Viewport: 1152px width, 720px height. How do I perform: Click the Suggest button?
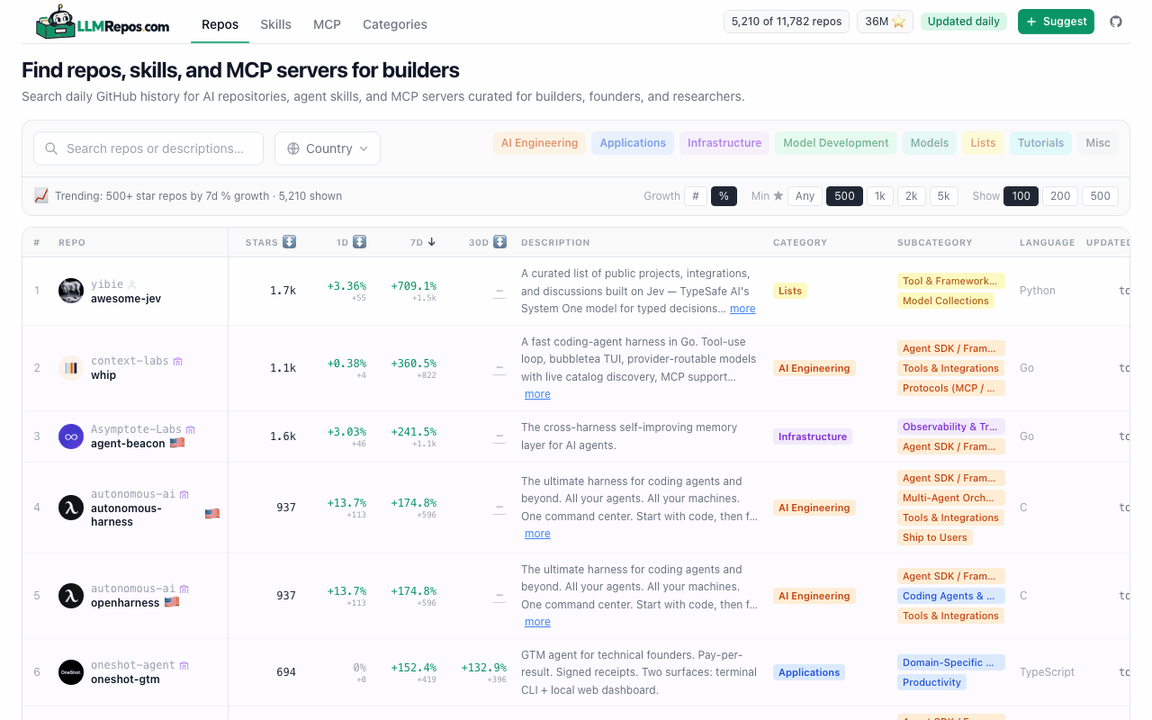(1056, 21)
